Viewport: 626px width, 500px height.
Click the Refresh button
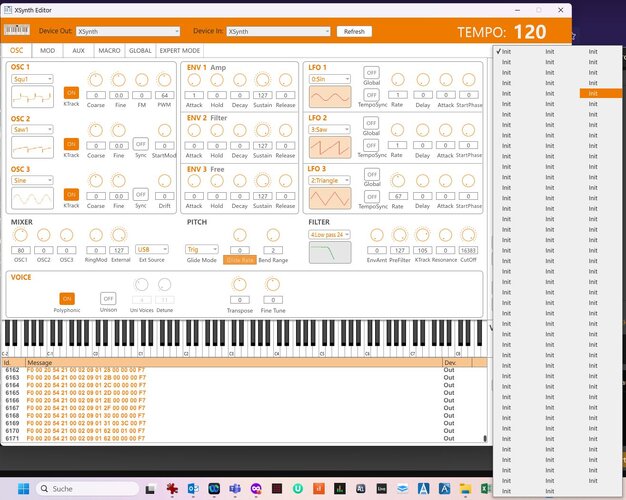click(354, 31)
